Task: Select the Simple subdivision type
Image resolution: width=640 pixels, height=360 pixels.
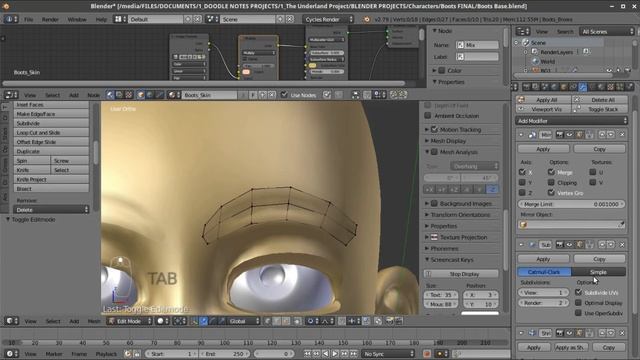Action: [598, 272]
